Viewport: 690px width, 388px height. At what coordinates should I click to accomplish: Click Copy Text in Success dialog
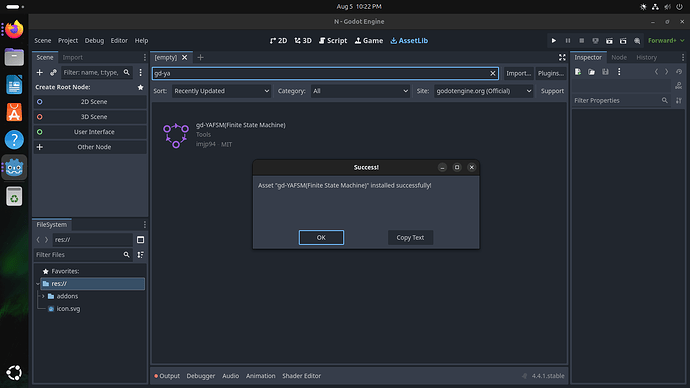pyautogui.click(x=410, y=238)
